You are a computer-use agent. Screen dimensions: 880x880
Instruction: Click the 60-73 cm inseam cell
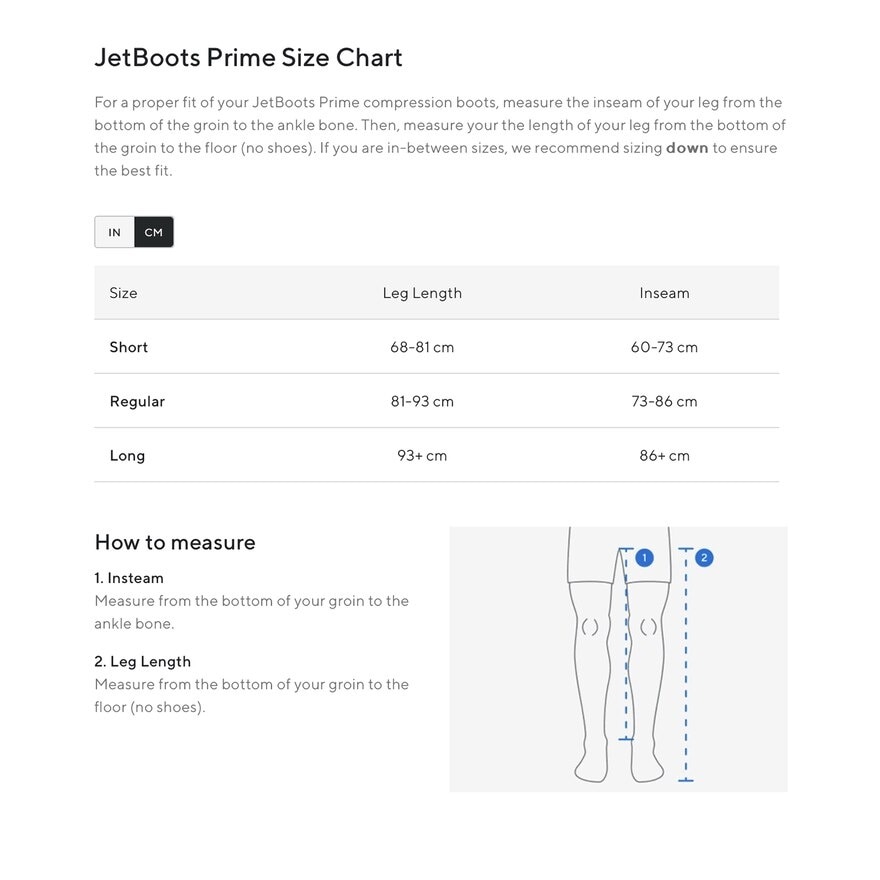click(664, 347)
